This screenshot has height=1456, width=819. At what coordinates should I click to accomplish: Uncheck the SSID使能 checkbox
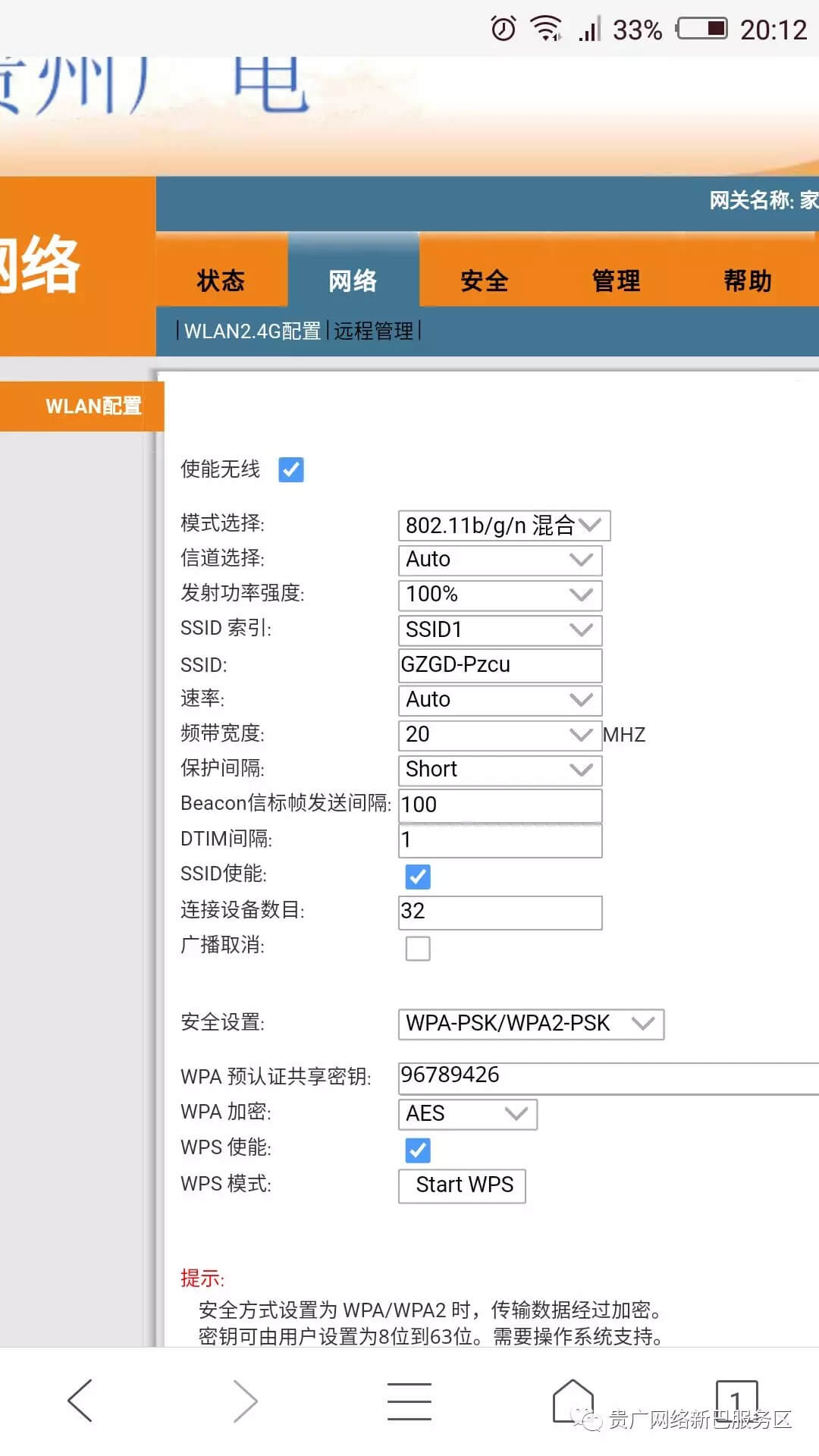[418, 877]
